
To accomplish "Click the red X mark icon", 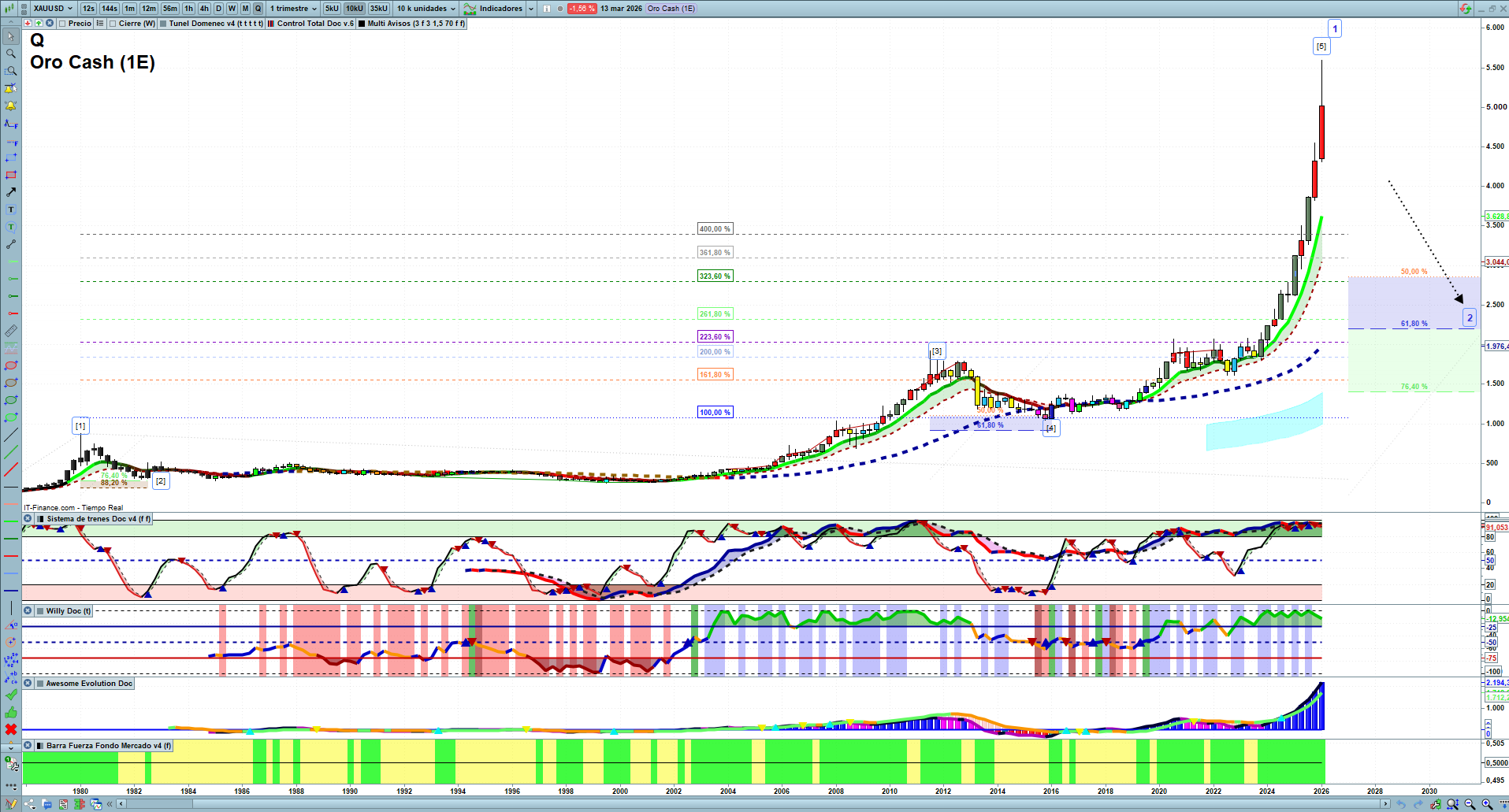I will (x=11, y=729).
